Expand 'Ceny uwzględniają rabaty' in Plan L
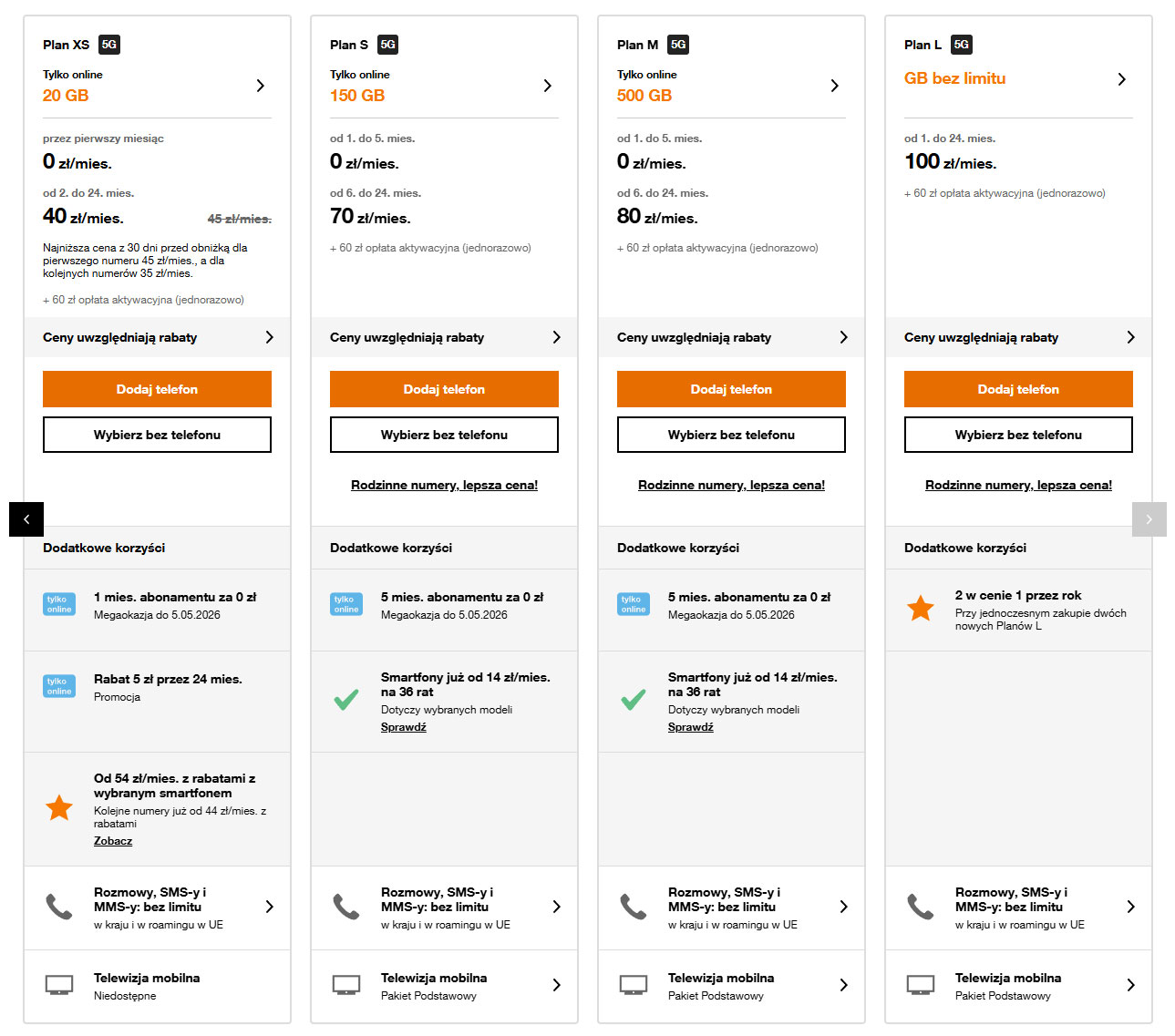Screen dimensions: 1175x1036 pos(1131,337)
